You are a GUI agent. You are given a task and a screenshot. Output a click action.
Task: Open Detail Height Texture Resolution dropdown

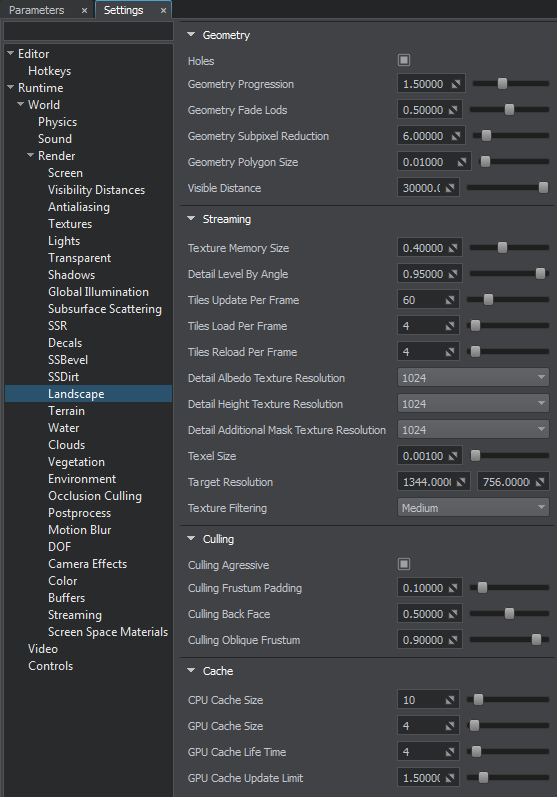tap(473, 404)
